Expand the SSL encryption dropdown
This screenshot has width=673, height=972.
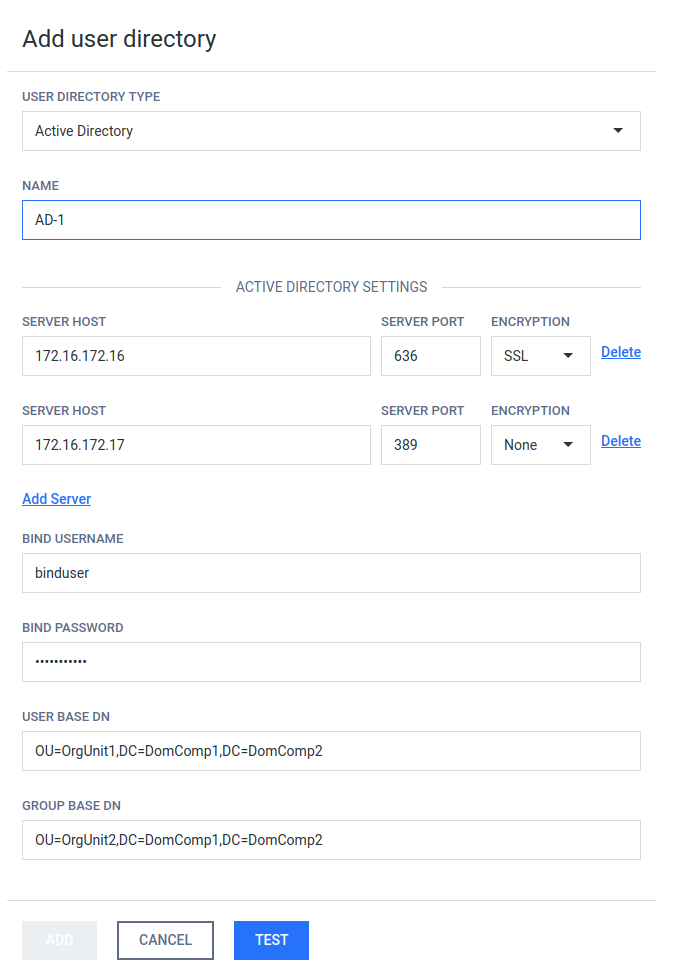click(540, 355)
